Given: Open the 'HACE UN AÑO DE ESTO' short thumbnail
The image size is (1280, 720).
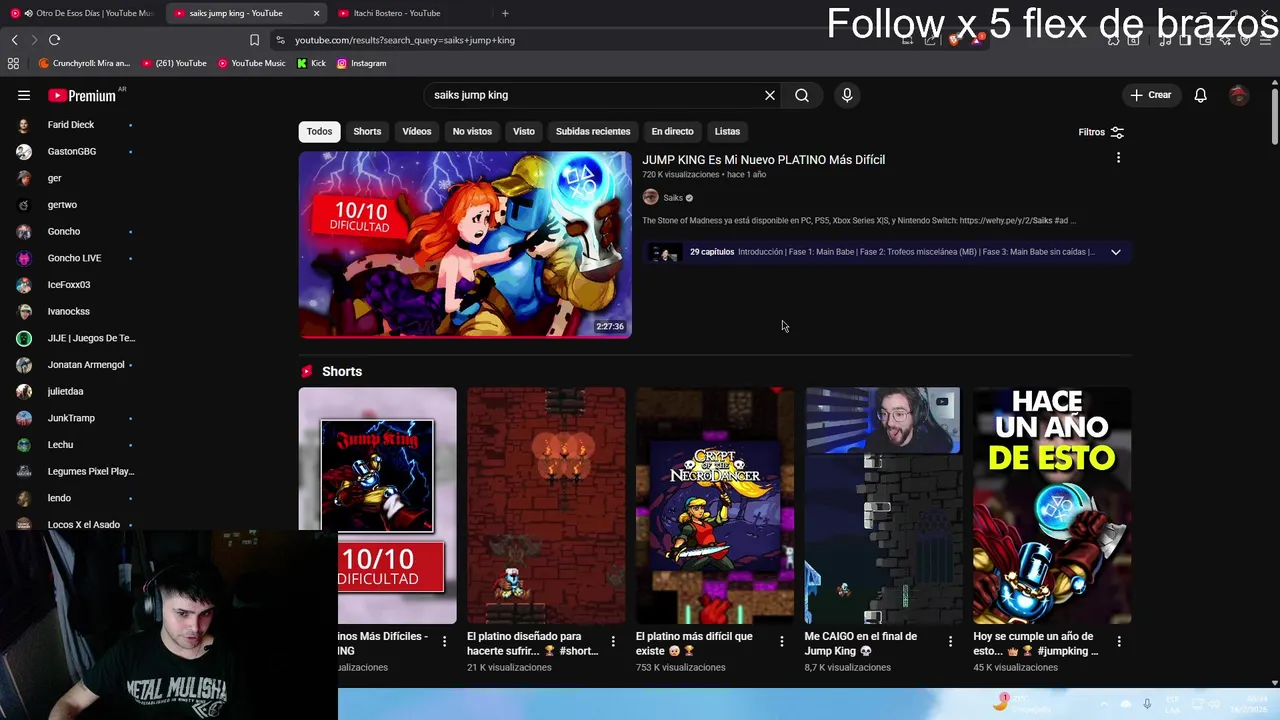Looking at the screenshot, I should [1052, 505].
